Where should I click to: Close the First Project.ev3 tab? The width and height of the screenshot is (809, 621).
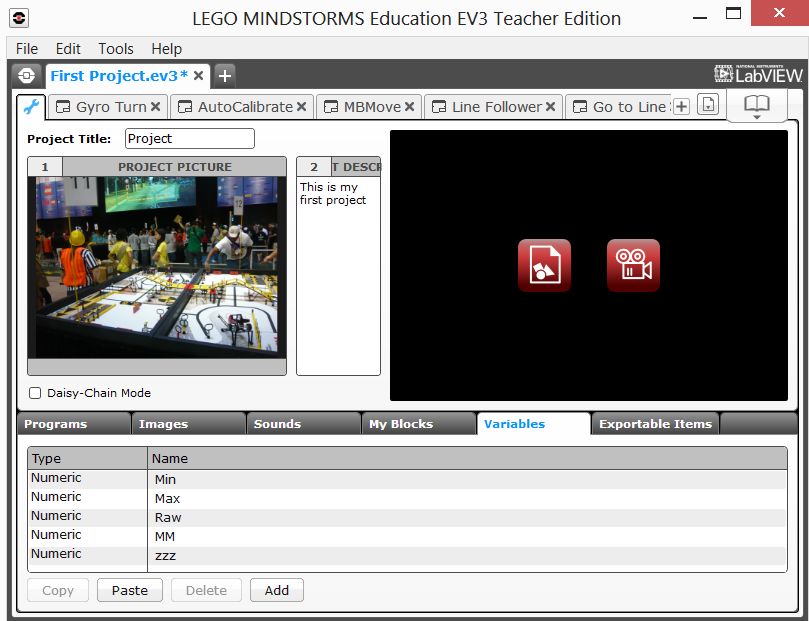coord(199,76)
